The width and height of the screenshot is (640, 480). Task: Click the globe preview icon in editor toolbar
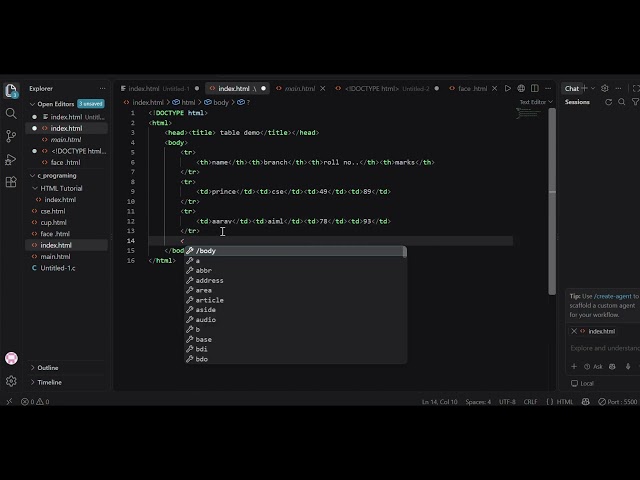click(521, 88)
